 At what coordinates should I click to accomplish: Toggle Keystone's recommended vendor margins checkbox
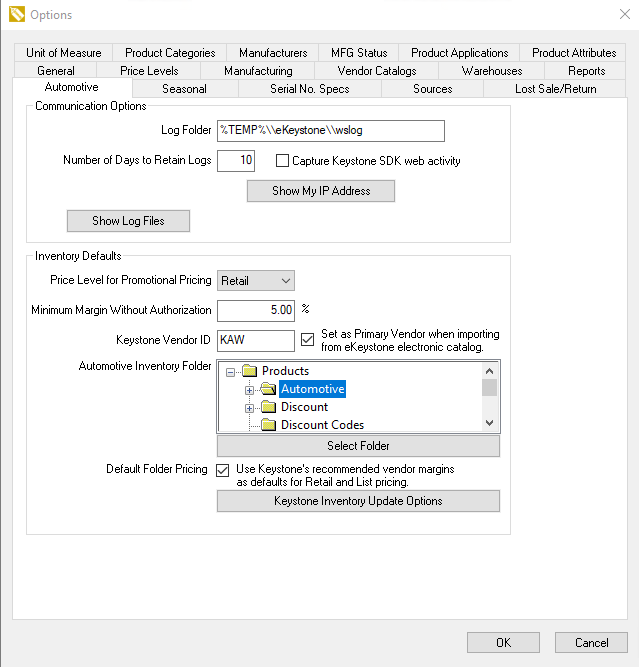(224, 469)
